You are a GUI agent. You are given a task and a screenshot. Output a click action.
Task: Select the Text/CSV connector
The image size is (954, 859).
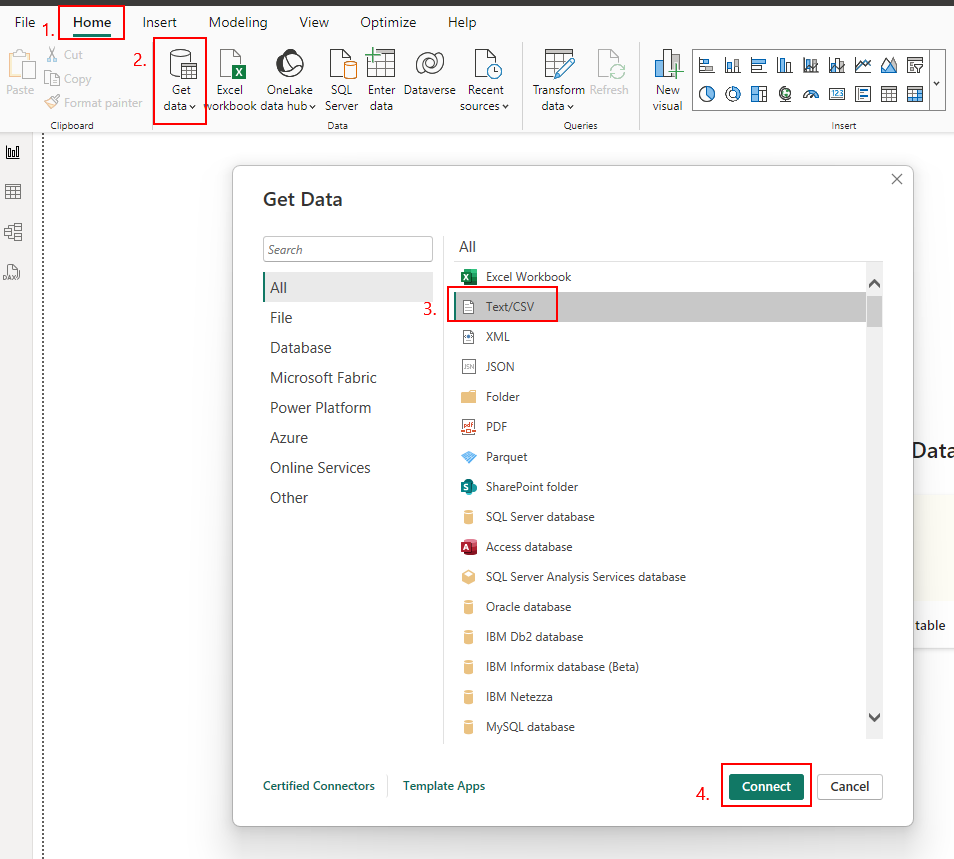660,307
